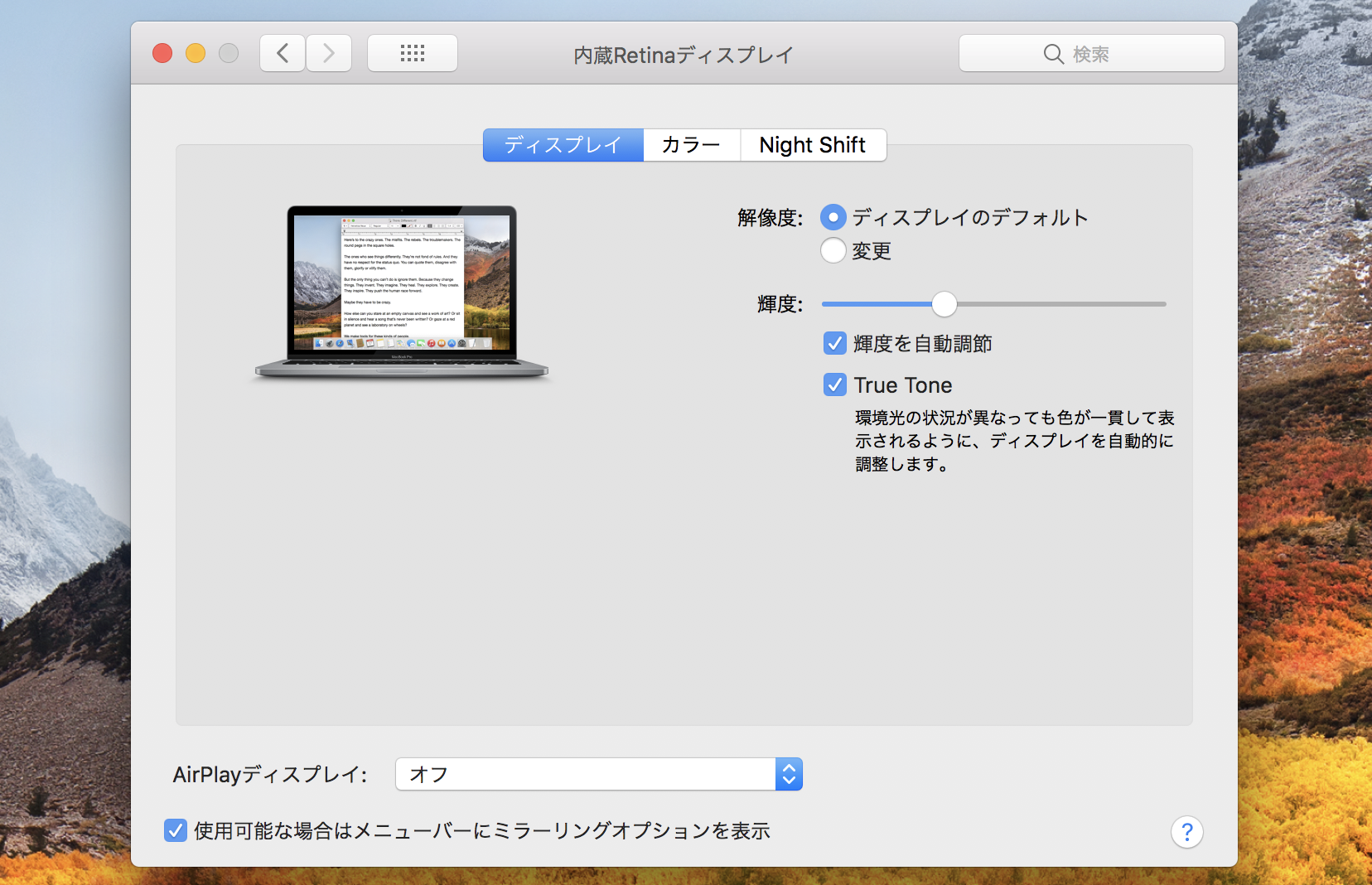Click the AirPlay dropdown blue stepper arrows
This screenshot has height=885, width=1372.
[x=789, y=774]
